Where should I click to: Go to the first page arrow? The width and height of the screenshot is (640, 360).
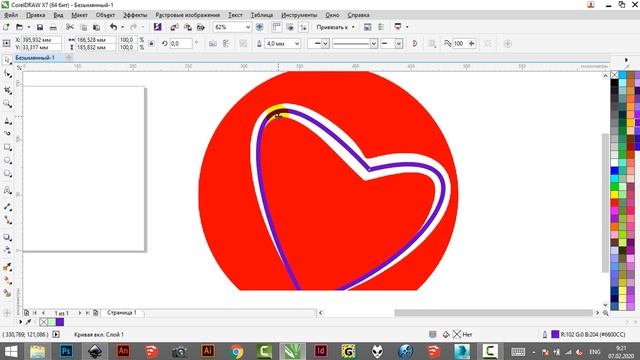click(x=35, y=313)
